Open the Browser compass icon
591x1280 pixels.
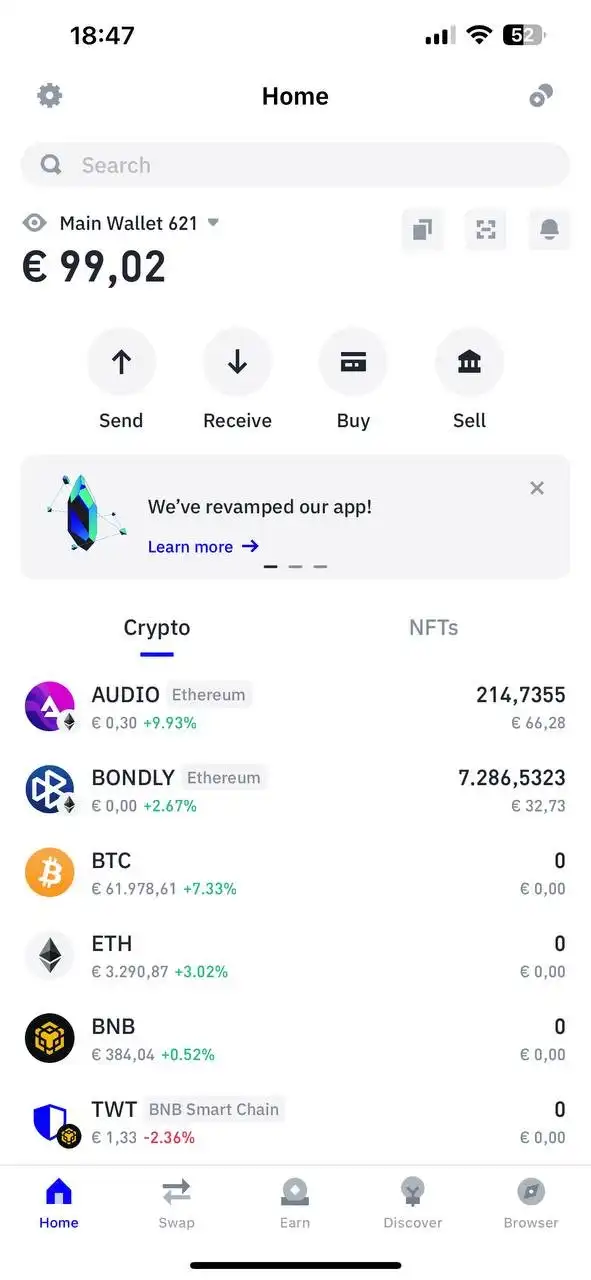point(531,1203)
